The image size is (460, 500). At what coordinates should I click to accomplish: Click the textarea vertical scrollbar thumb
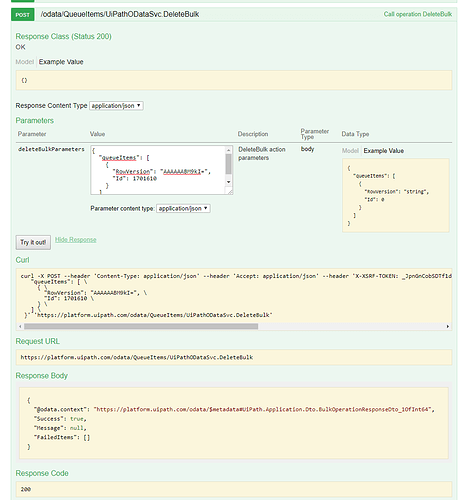pyautogui.click(x=229, y=164)
